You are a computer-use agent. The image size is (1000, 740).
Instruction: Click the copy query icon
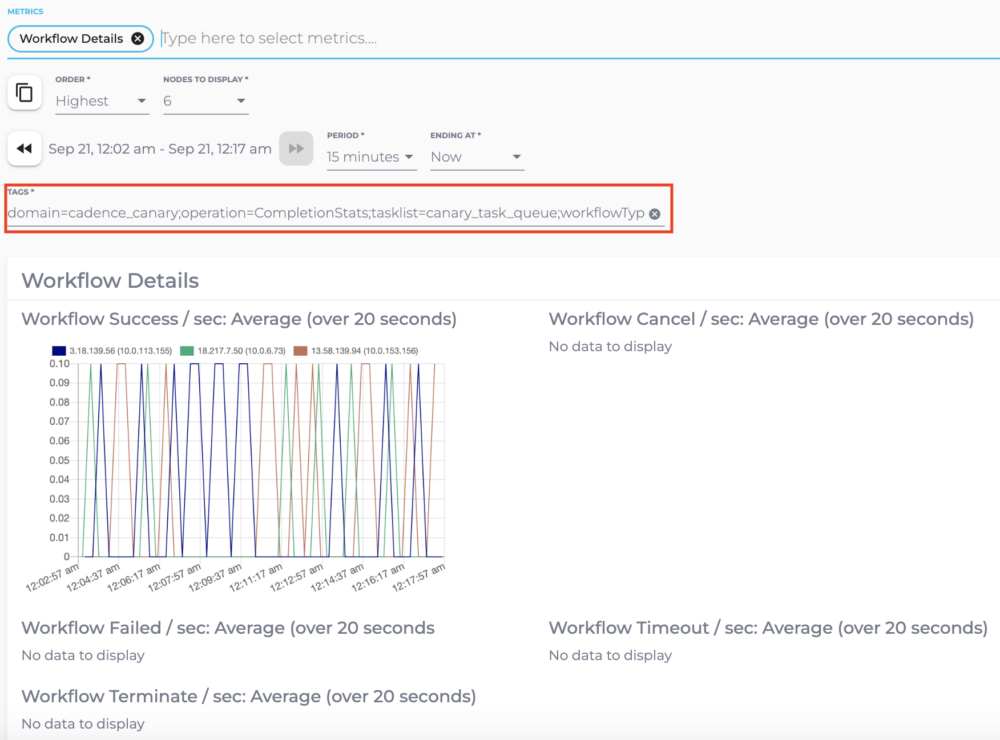pos(24,91)
